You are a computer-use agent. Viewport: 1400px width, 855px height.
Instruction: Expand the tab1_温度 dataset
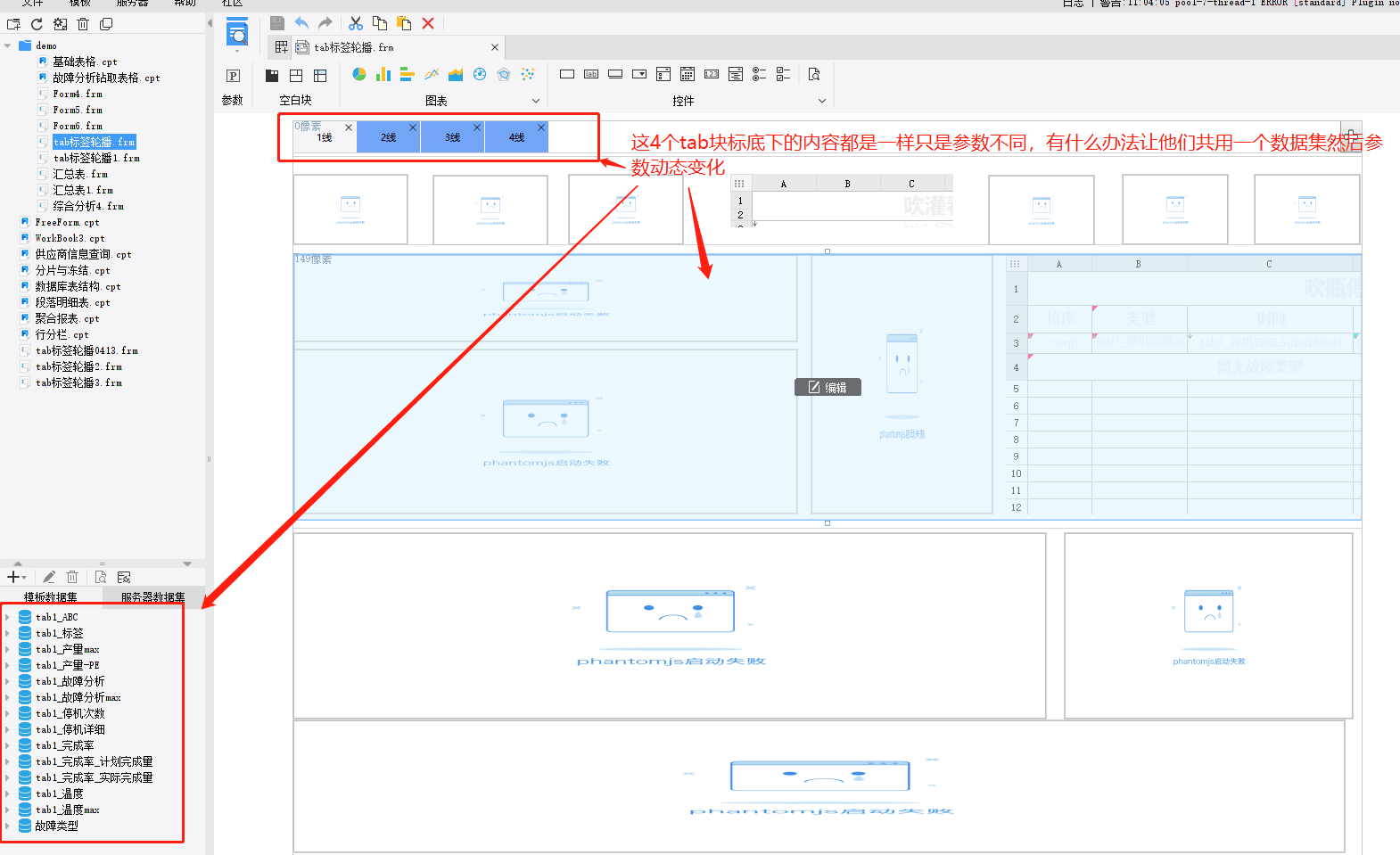tap(7, 793)
